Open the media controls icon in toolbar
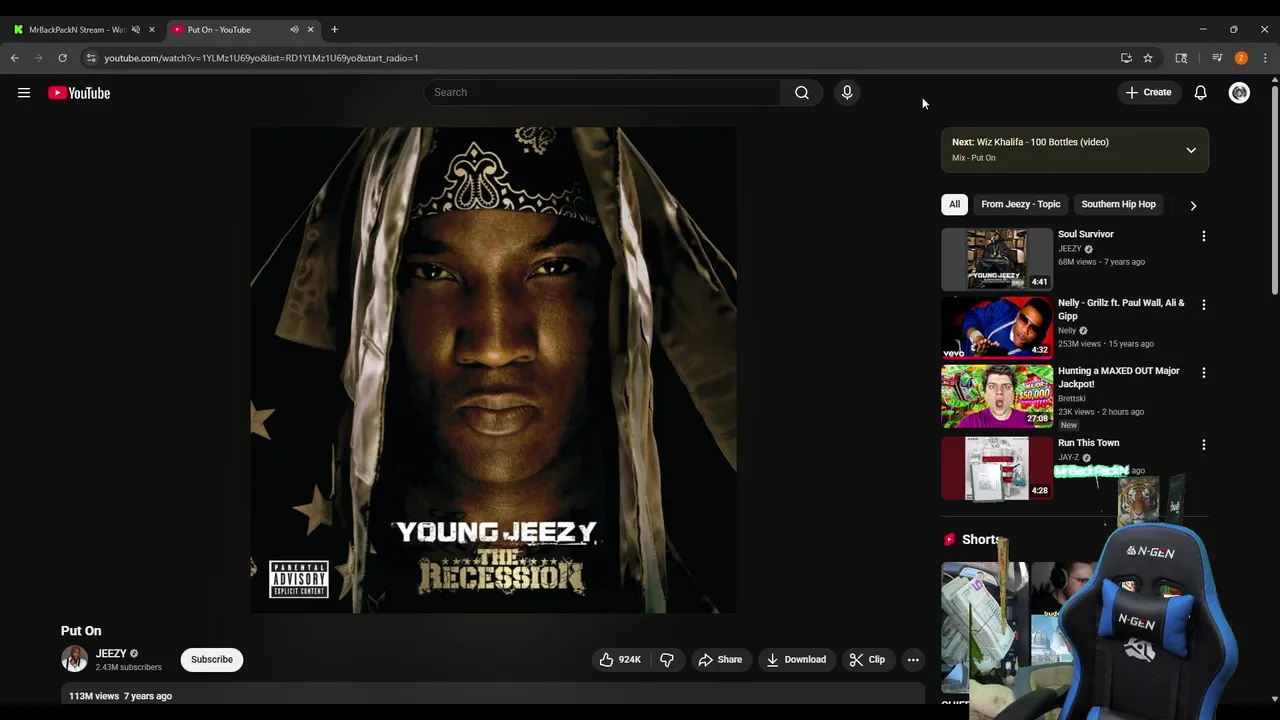 [1217, 58]
